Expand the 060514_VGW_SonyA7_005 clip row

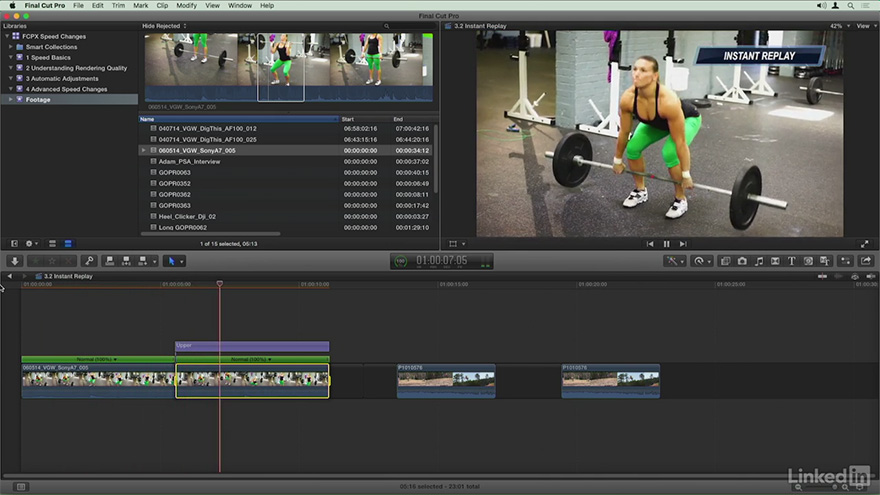(x=144, y=150)
